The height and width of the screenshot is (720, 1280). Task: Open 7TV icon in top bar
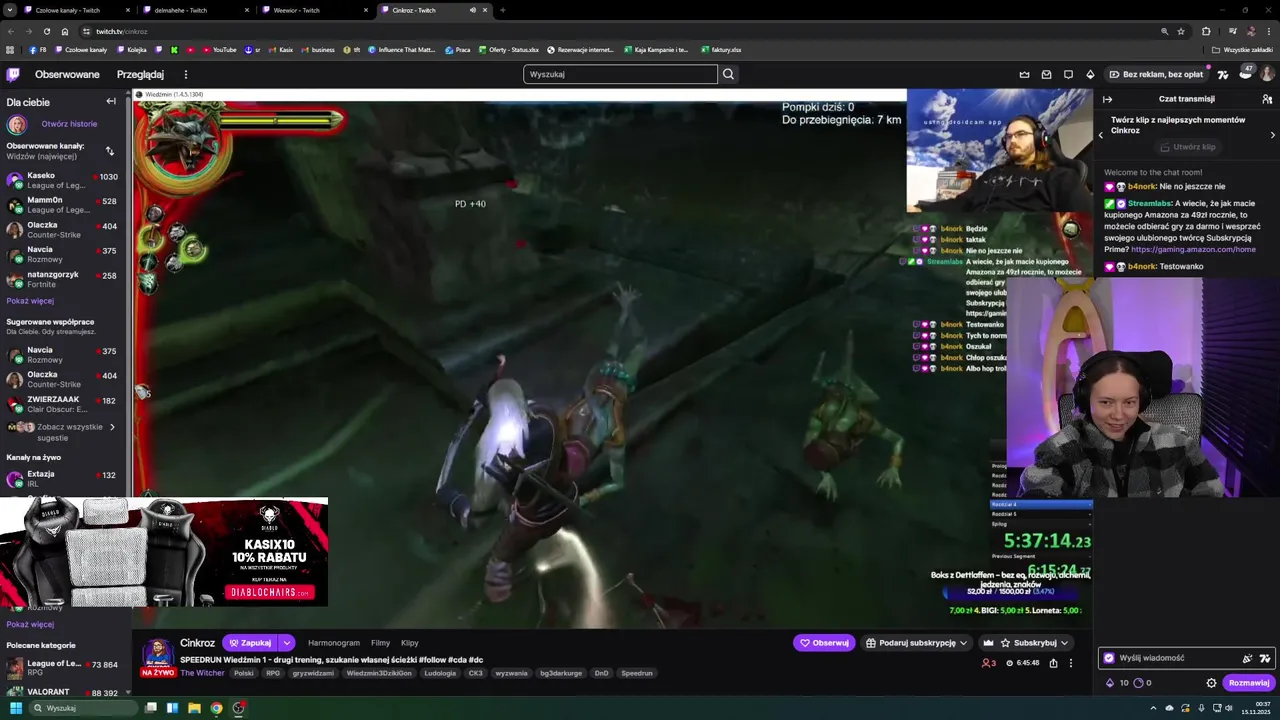1223,74
